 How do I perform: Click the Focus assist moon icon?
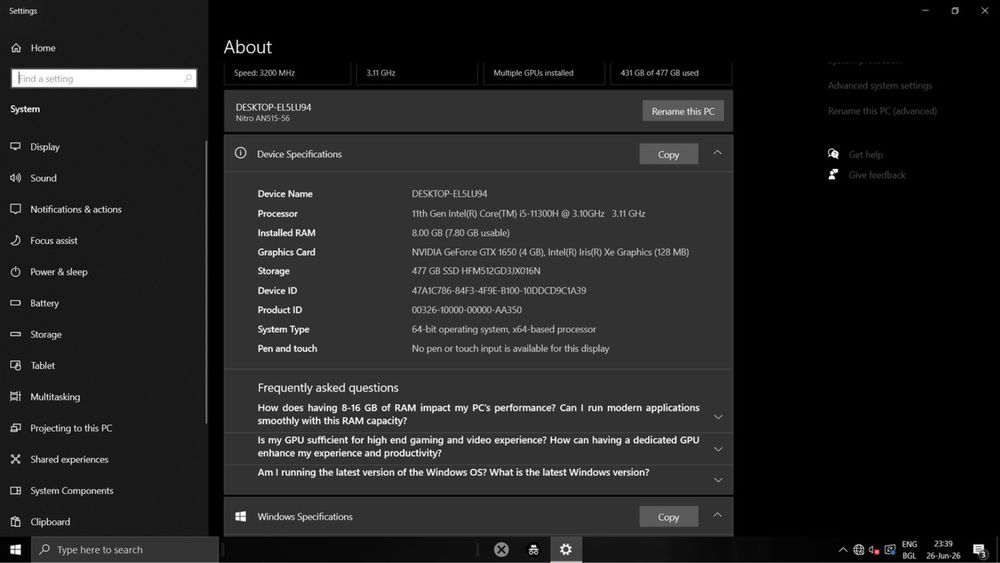15,240
